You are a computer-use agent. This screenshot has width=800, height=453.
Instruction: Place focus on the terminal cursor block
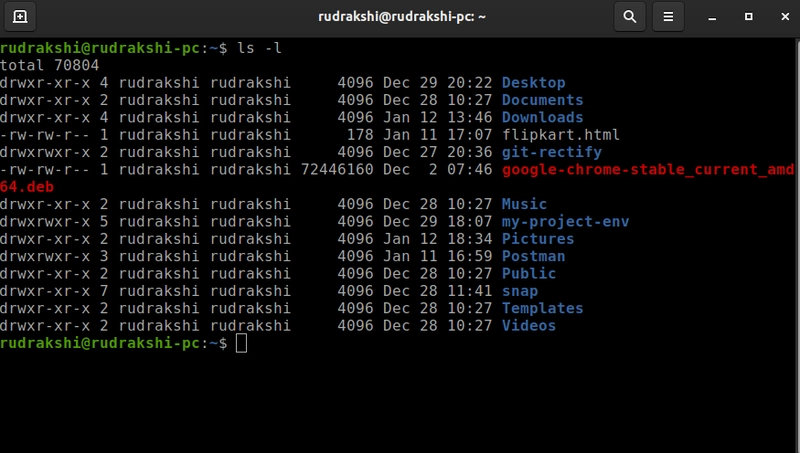(241, 343)
